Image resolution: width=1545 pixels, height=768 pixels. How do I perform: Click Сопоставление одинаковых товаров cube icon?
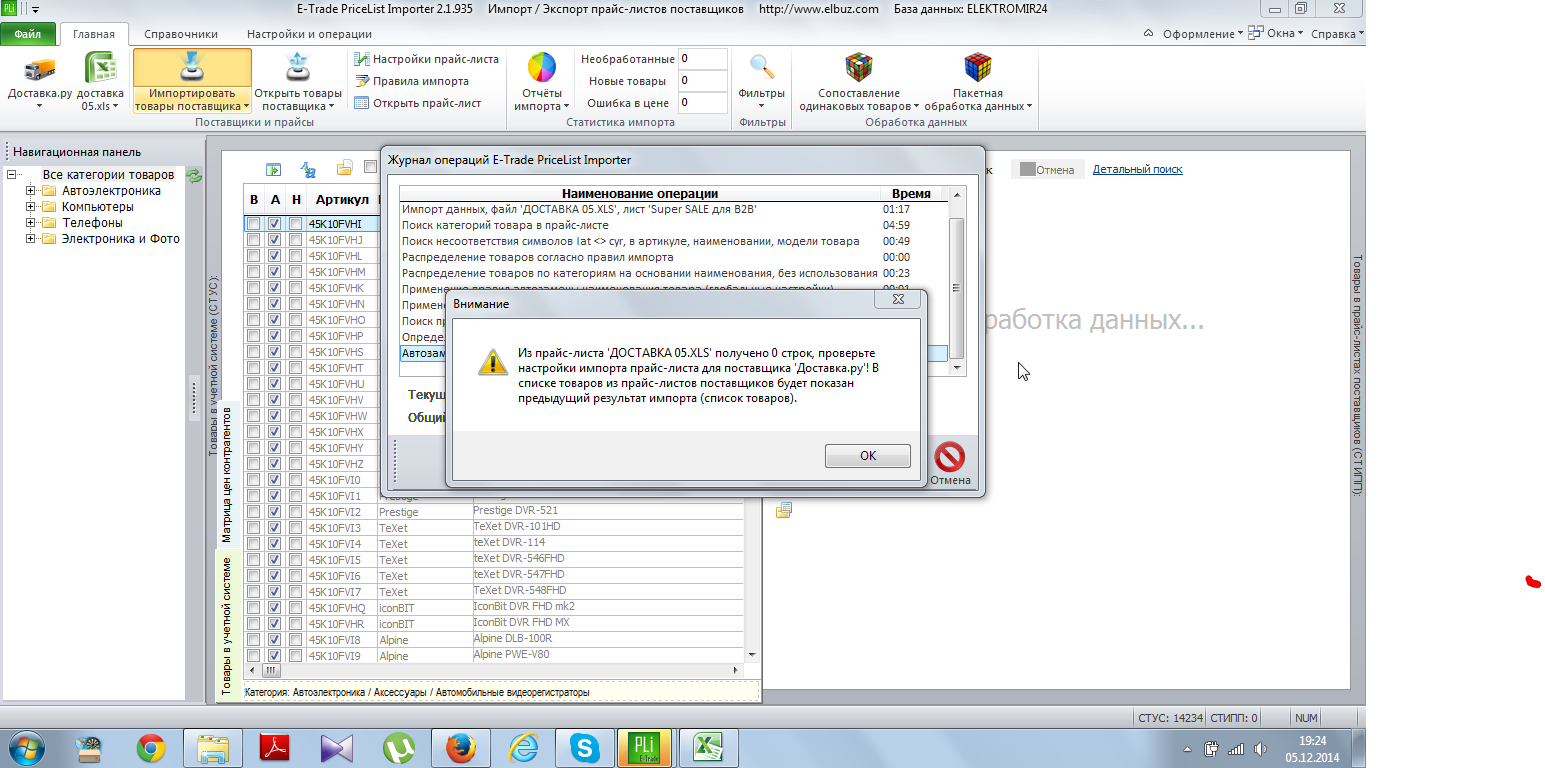click(859, 68)
